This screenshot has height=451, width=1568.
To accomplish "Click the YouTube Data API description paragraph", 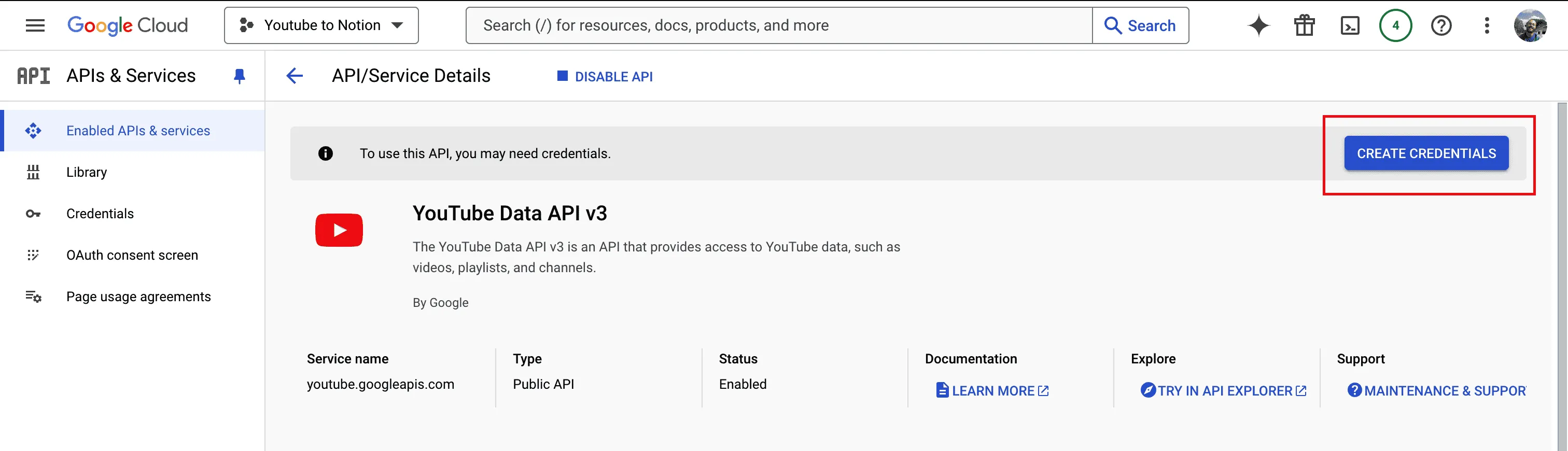I will pos(656,258).
